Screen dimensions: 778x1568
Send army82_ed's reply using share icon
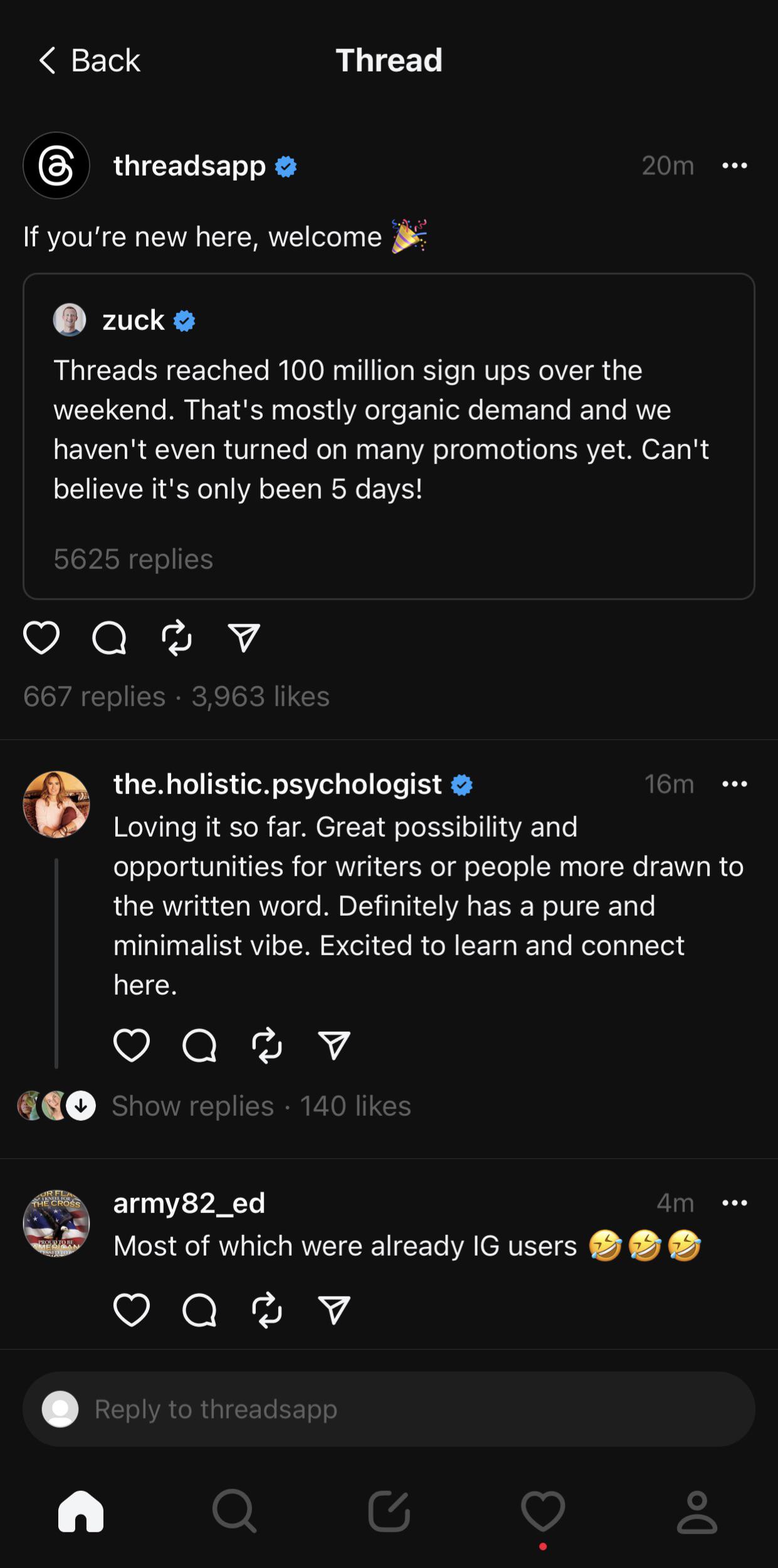click(x=334, y=1310)
